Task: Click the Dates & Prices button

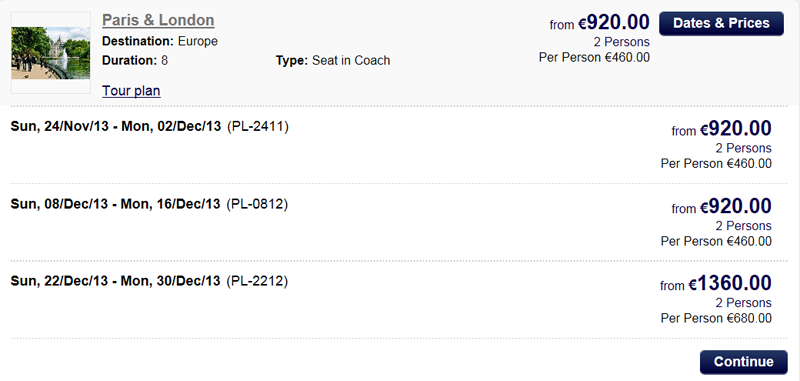Action: click(721, 23)
